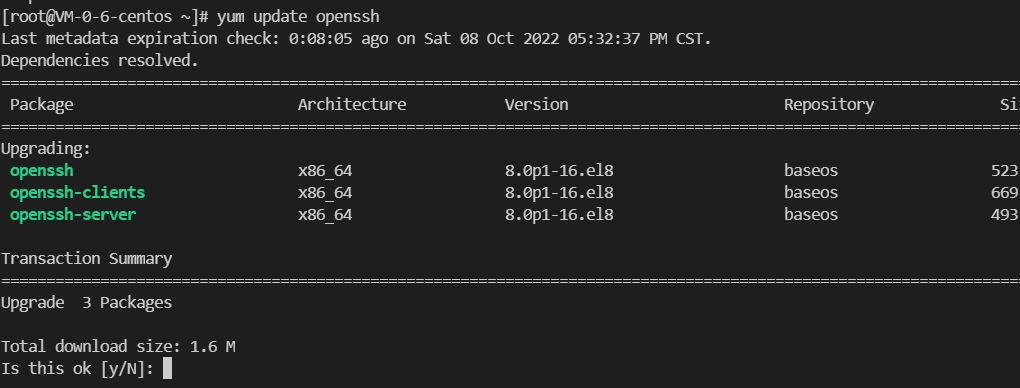Screen dimensions: 1020x388
Task: Click the terminal cursor after the y/N prompt
Action: (167, 368)
